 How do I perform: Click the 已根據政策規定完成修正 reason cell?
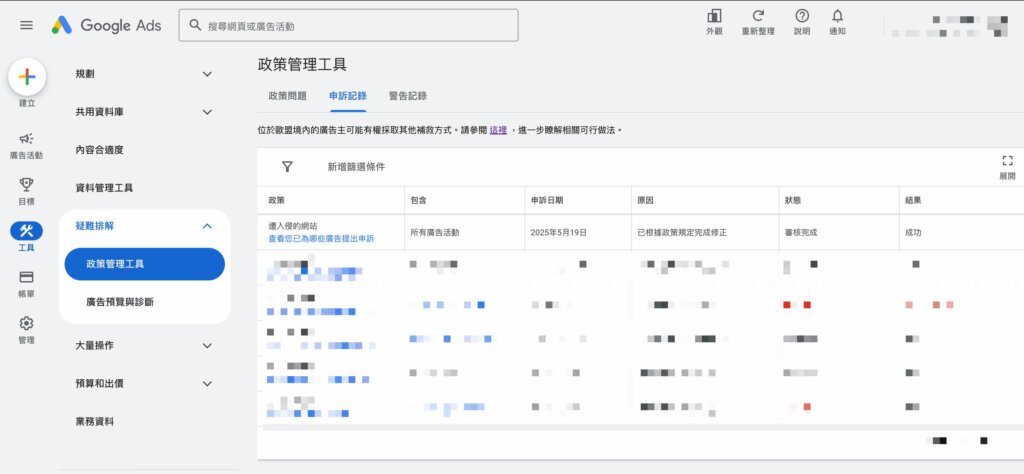click(x=682, y=232)
